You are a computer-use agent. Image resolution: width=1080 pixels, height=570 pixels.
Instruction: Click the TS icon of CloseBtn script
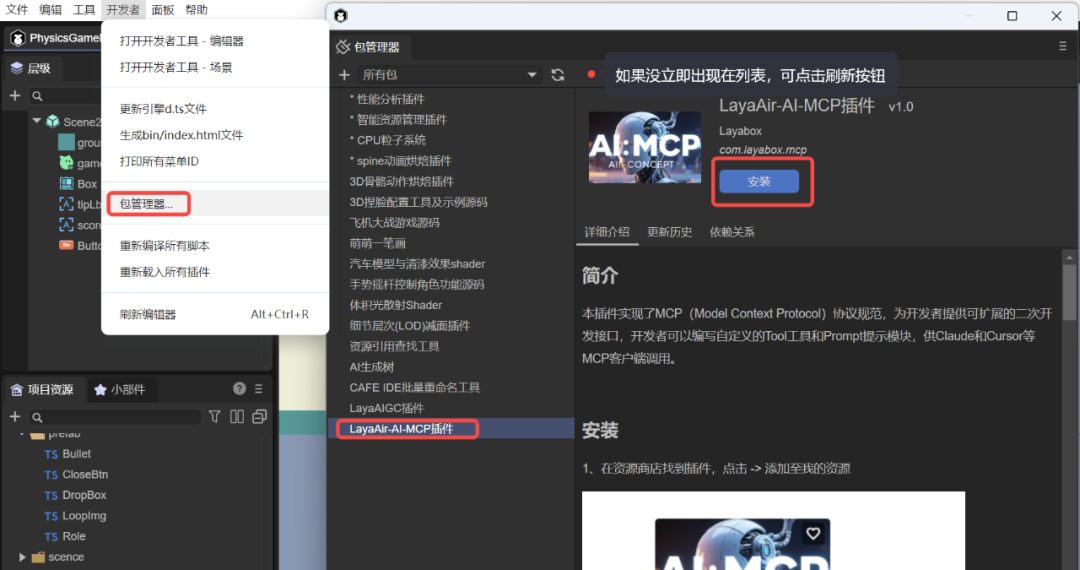click(51, 475)
